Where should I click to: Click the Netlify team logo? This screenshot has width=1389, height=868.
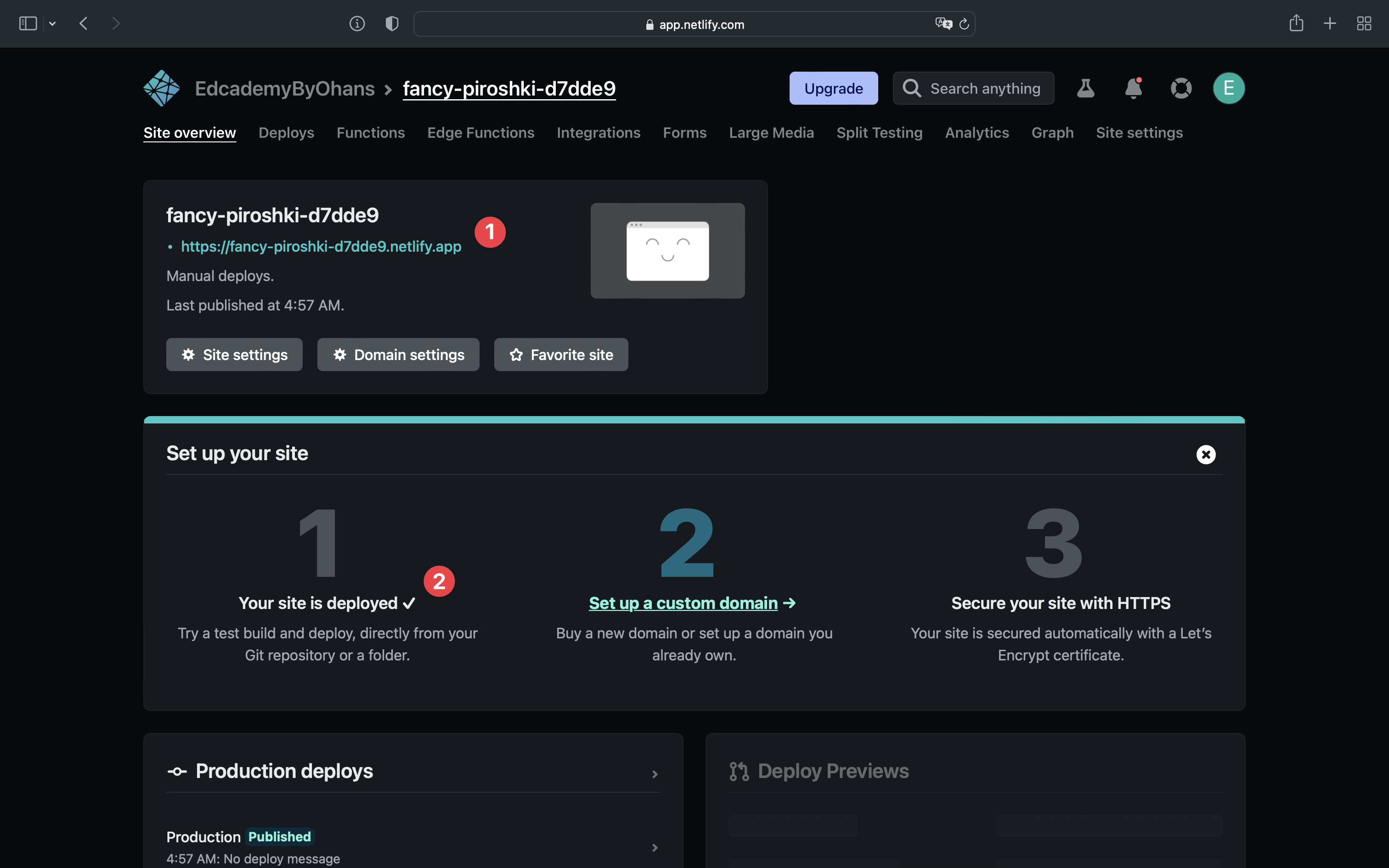click(x=161, y=87)
